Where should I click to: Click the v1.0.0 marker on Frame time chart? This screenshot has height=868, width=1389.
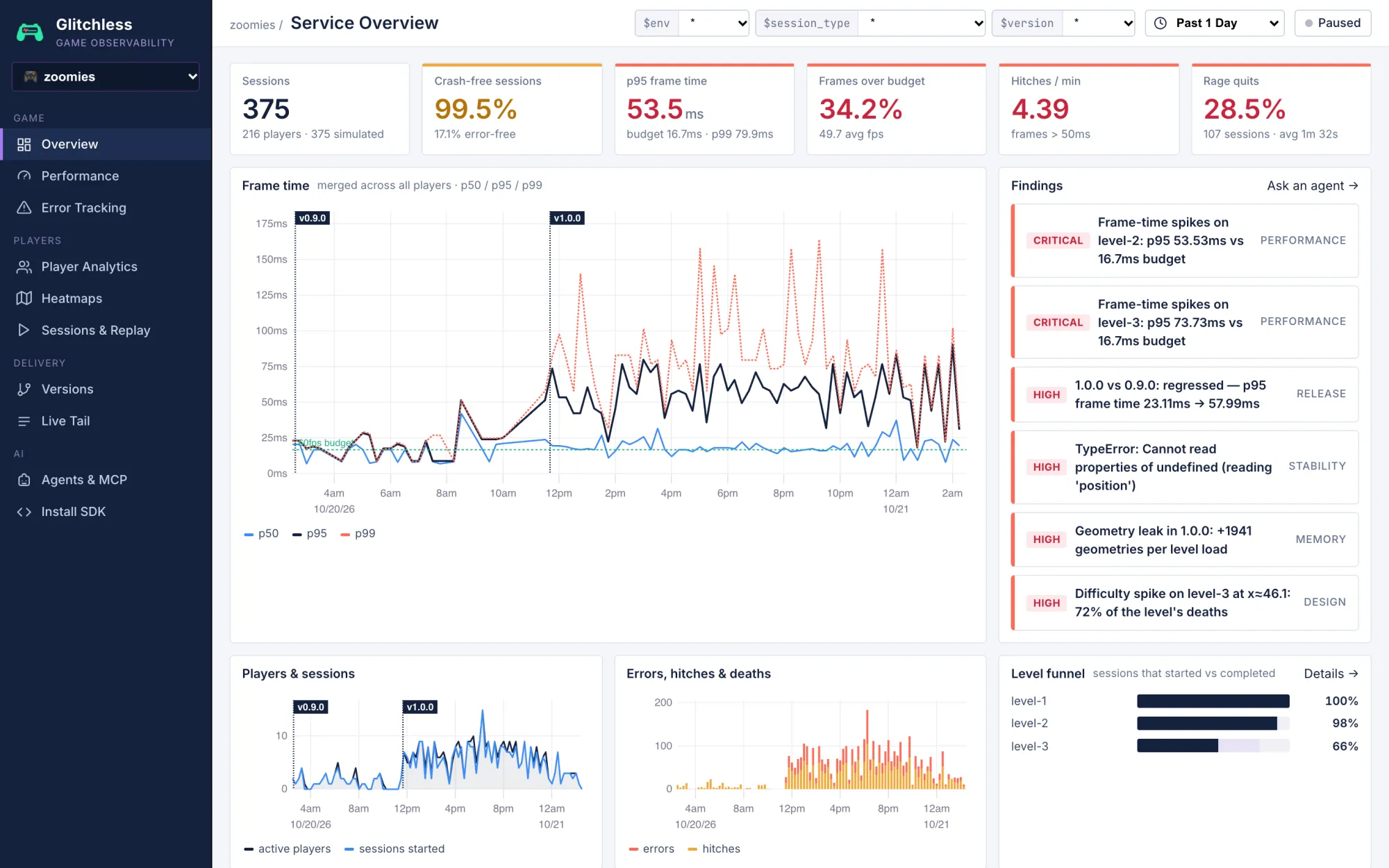(x=567, y=218)
